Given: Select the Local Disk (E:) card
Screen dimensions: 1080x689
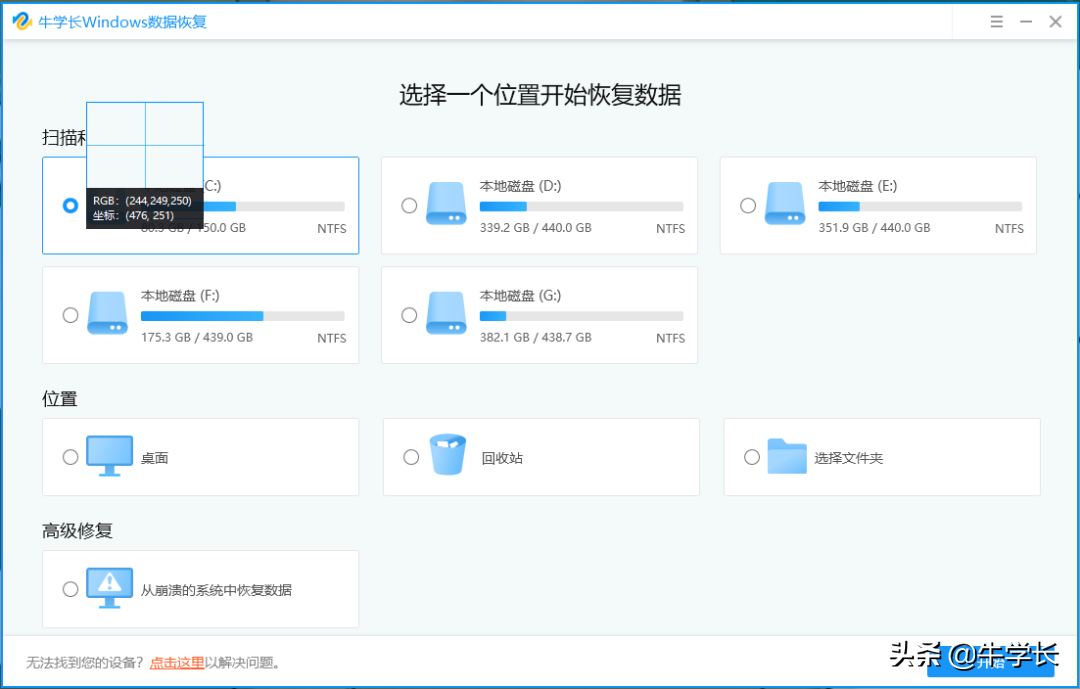Looking at the screenshot, I should (878, 205).
